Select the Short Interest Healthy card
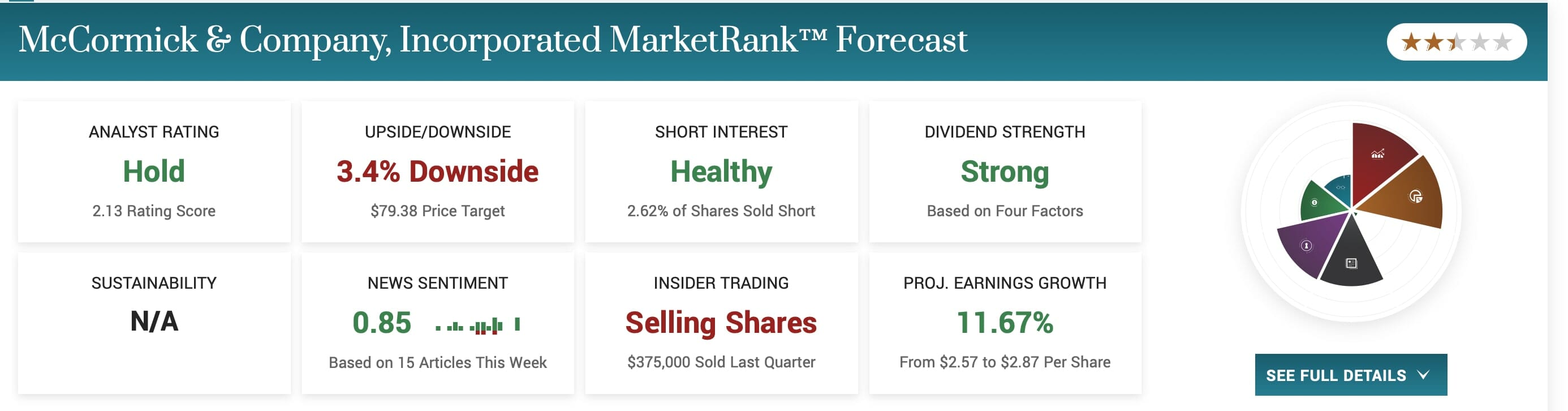The height and width of the screenshot is (411, 1568). tap(721, 172)
